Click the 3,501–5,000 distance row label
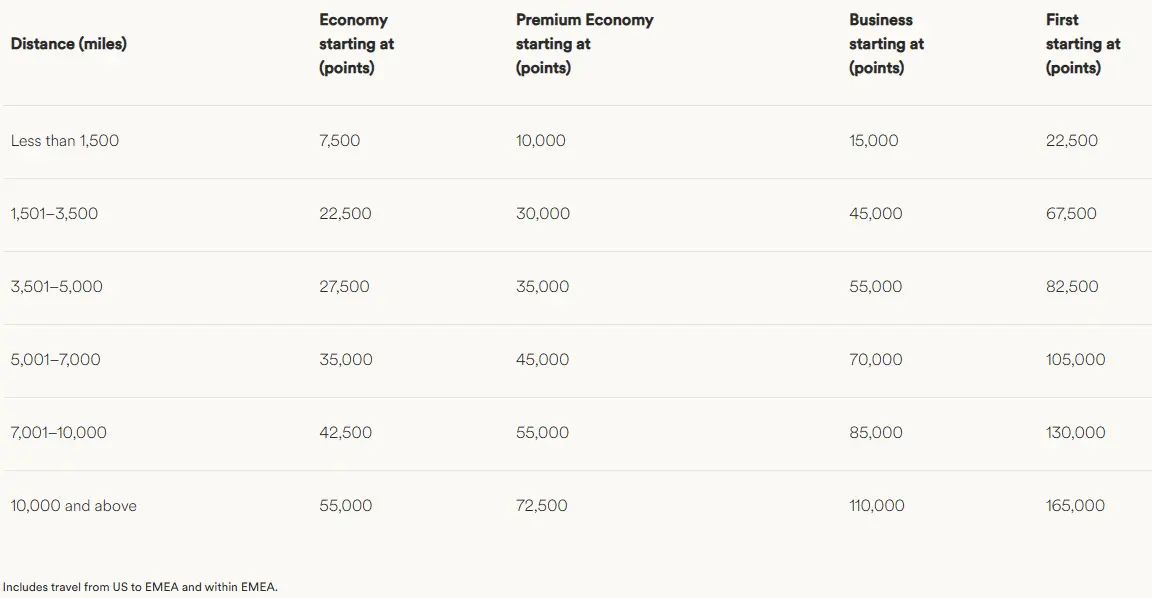Viewport: 1152px width, 598px height. tap(57, 287)
